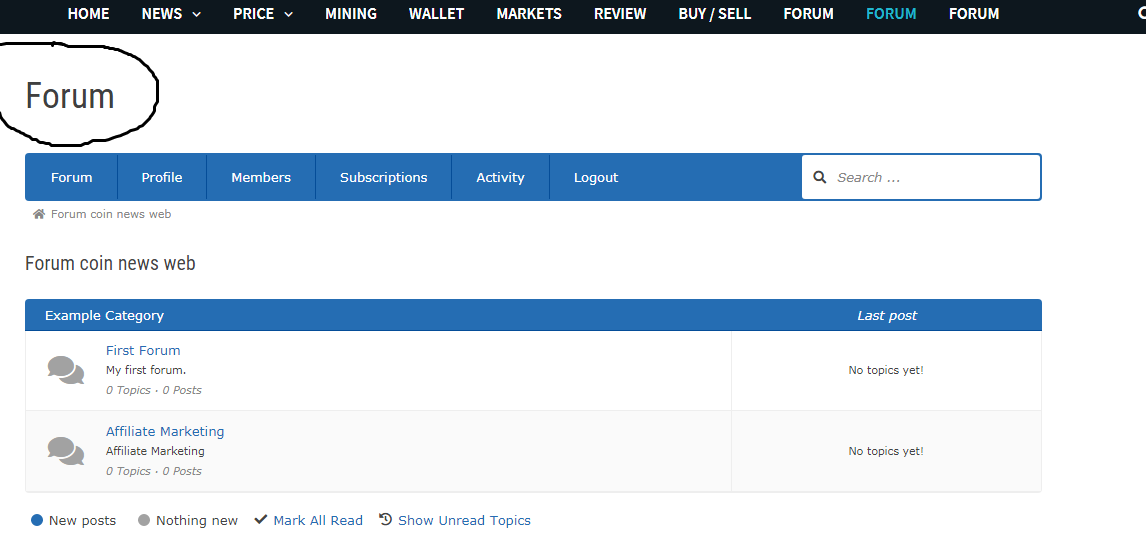Viewport: 1146px width, 545px height.
Task: Click the Mark All Read checkmark icon
Action: (x=261, y=520)
